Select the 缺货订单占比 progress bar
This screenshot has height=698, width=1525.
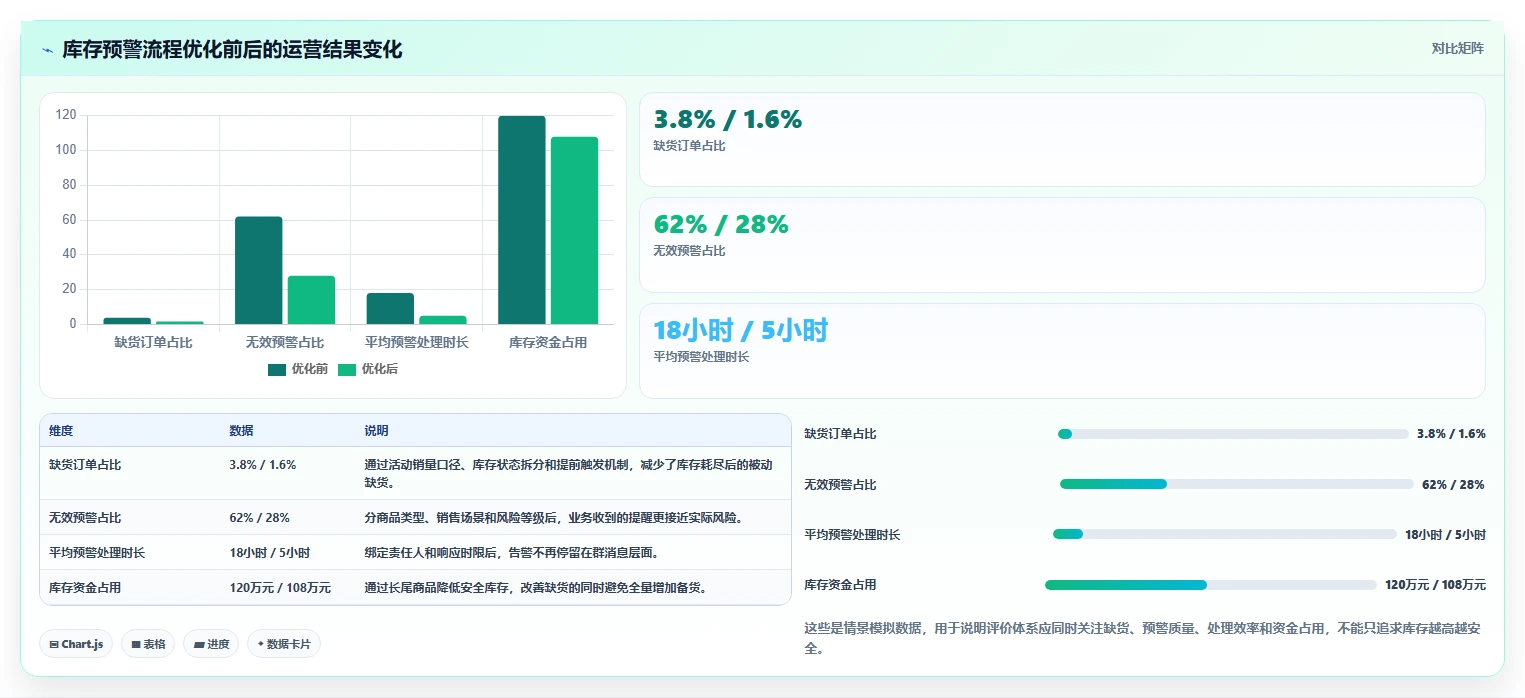[1233, 434]
